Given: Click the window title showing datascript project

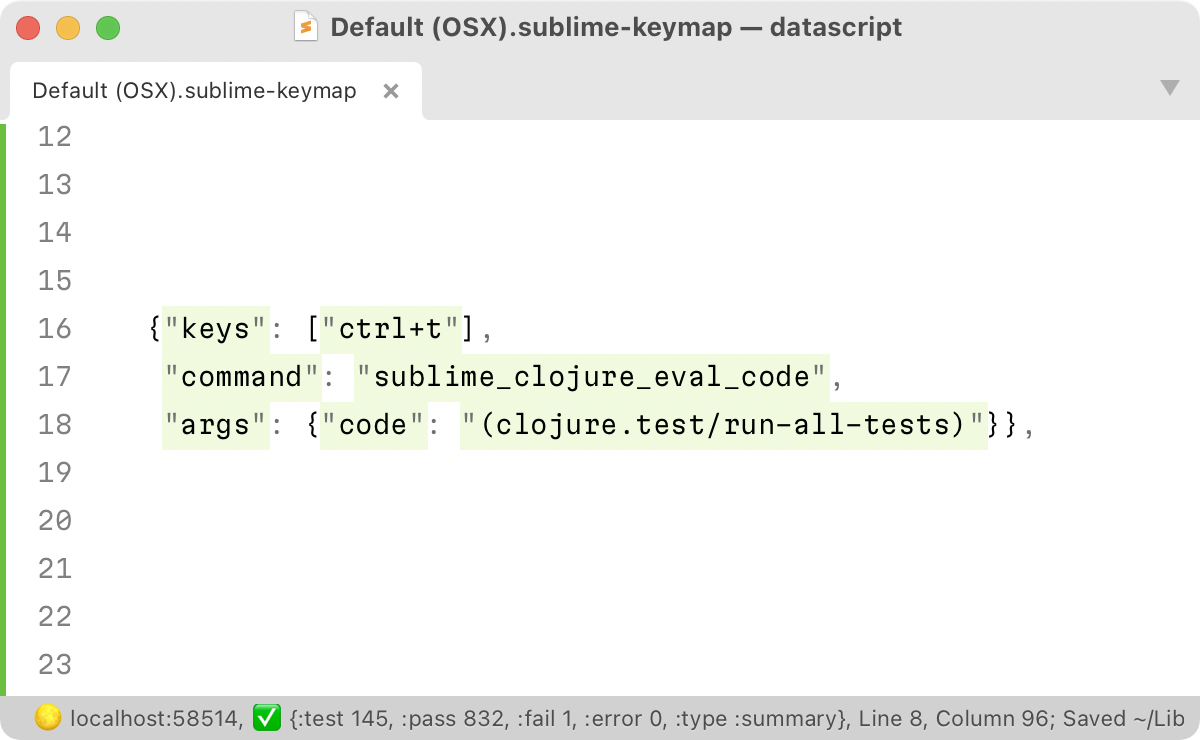Looking at the screenshot, I should coord(617,27).
